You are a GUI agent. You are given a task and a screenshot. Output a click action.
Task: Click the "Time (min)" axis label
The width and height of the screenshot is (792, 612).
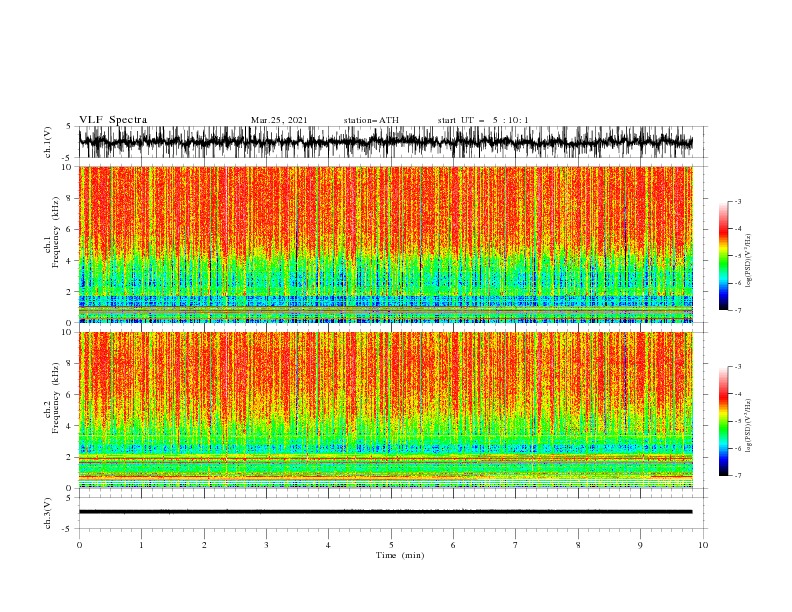pos(400,555)
